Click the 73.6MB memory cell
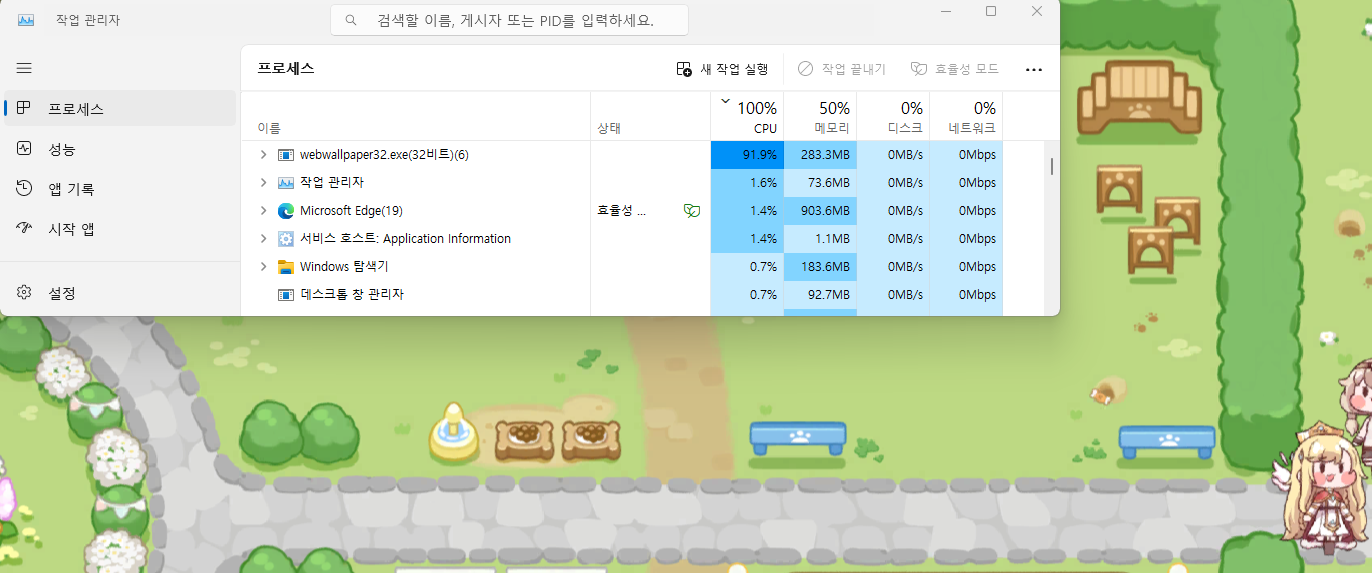Image resolution: width=1372 pixels, height=573 pixels. (x=820, y=183)
